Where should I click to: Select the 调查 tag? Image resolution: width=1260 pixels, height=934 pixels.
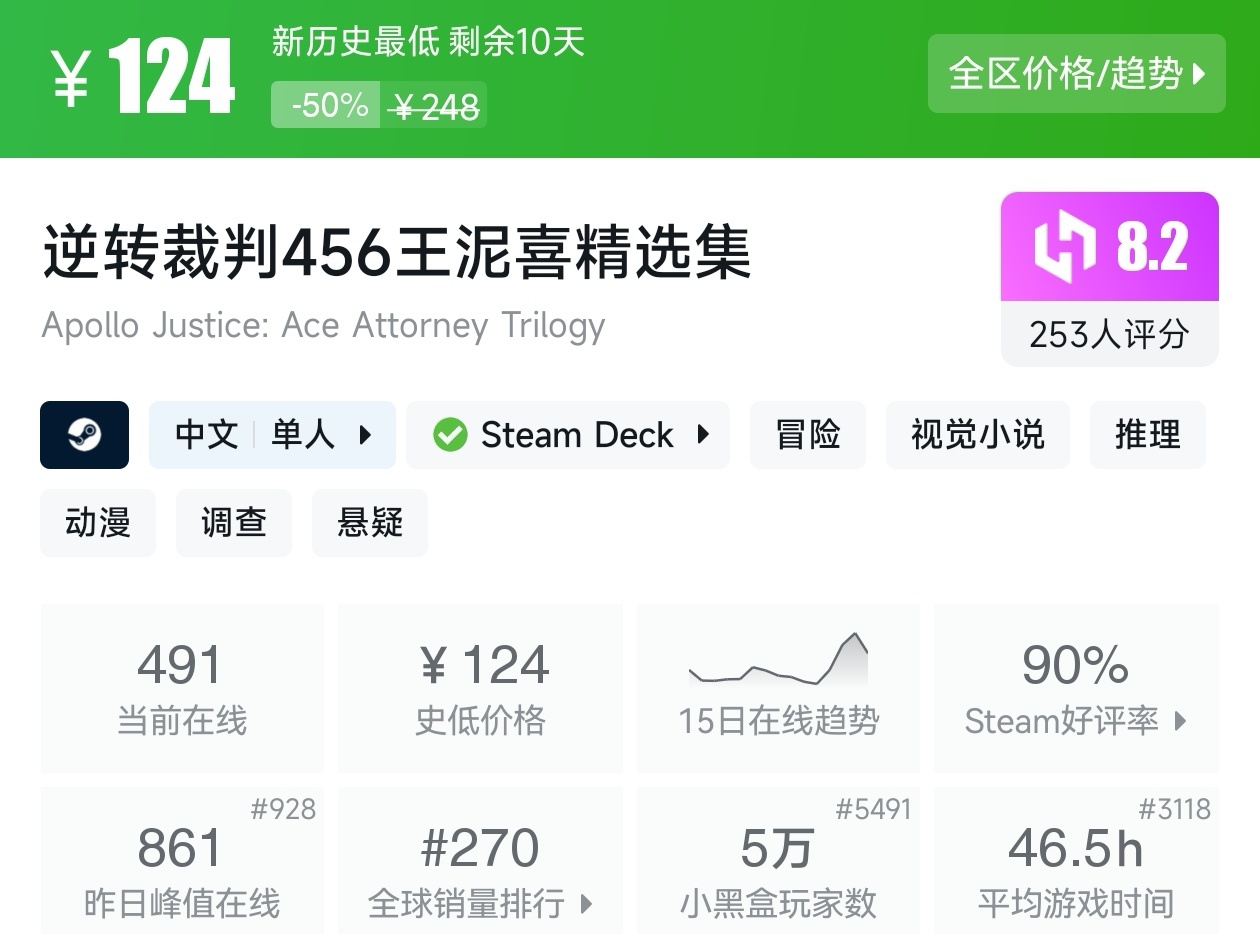tap(234, 523)
